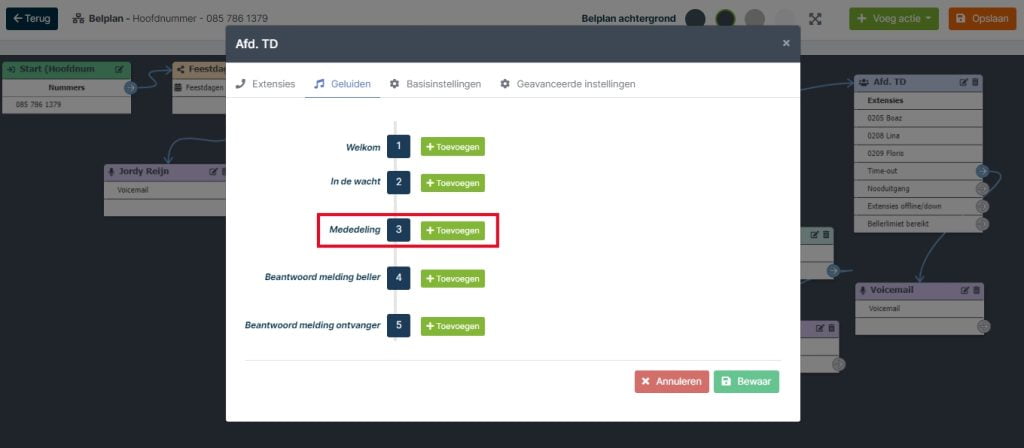Click the Jordy Reijn microphone icon
Image resolution: width=1024 pixels, height=448 pixels.
click(112, 172)
